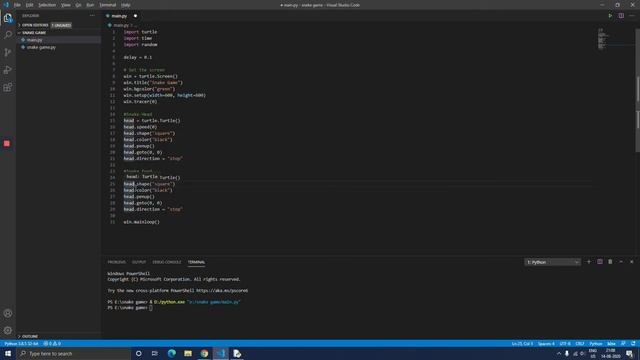Switch to the Debug Console tab
The height and width of the screenshot is (360, 640).
coord(167,262)
